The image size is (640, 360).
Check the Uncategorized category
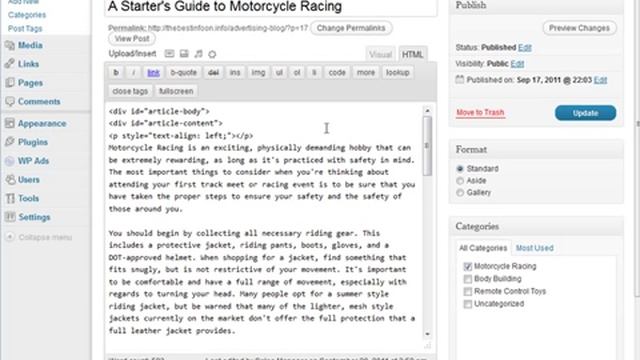coord(468,304)
